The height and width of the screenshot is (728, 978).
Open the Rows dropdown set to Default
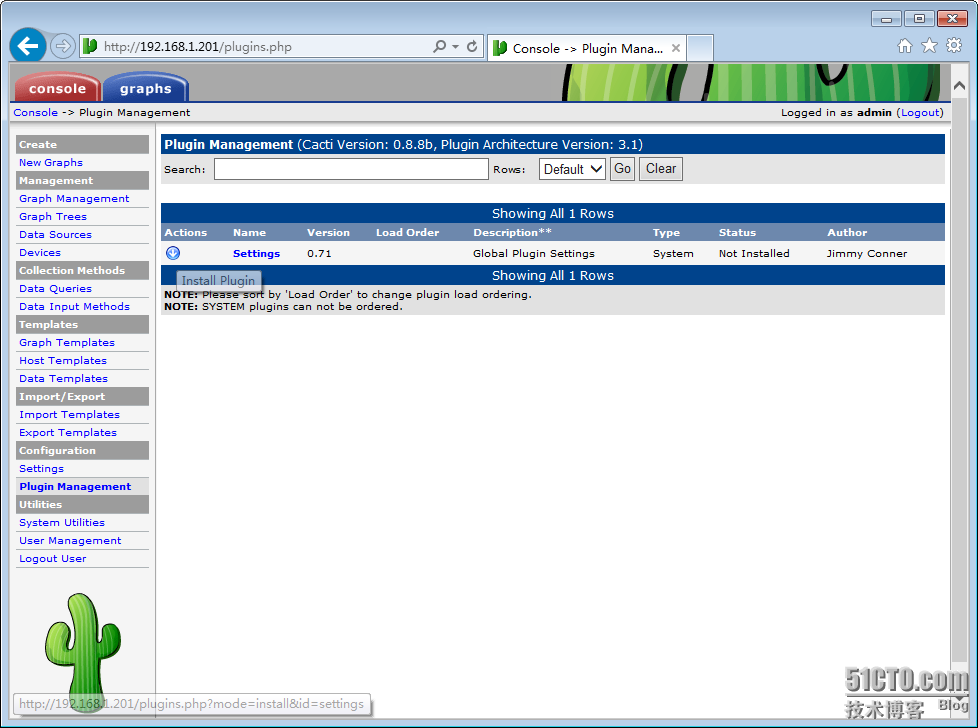coord(572,169)
